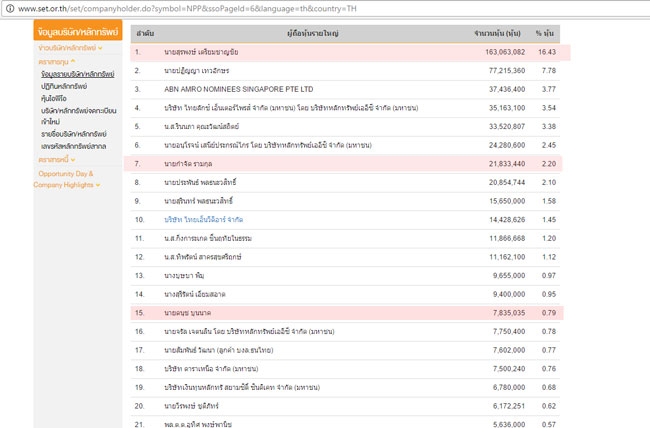Click the site info icon in address bar
This screenshot has width=650, height=428.
[7, 7]
